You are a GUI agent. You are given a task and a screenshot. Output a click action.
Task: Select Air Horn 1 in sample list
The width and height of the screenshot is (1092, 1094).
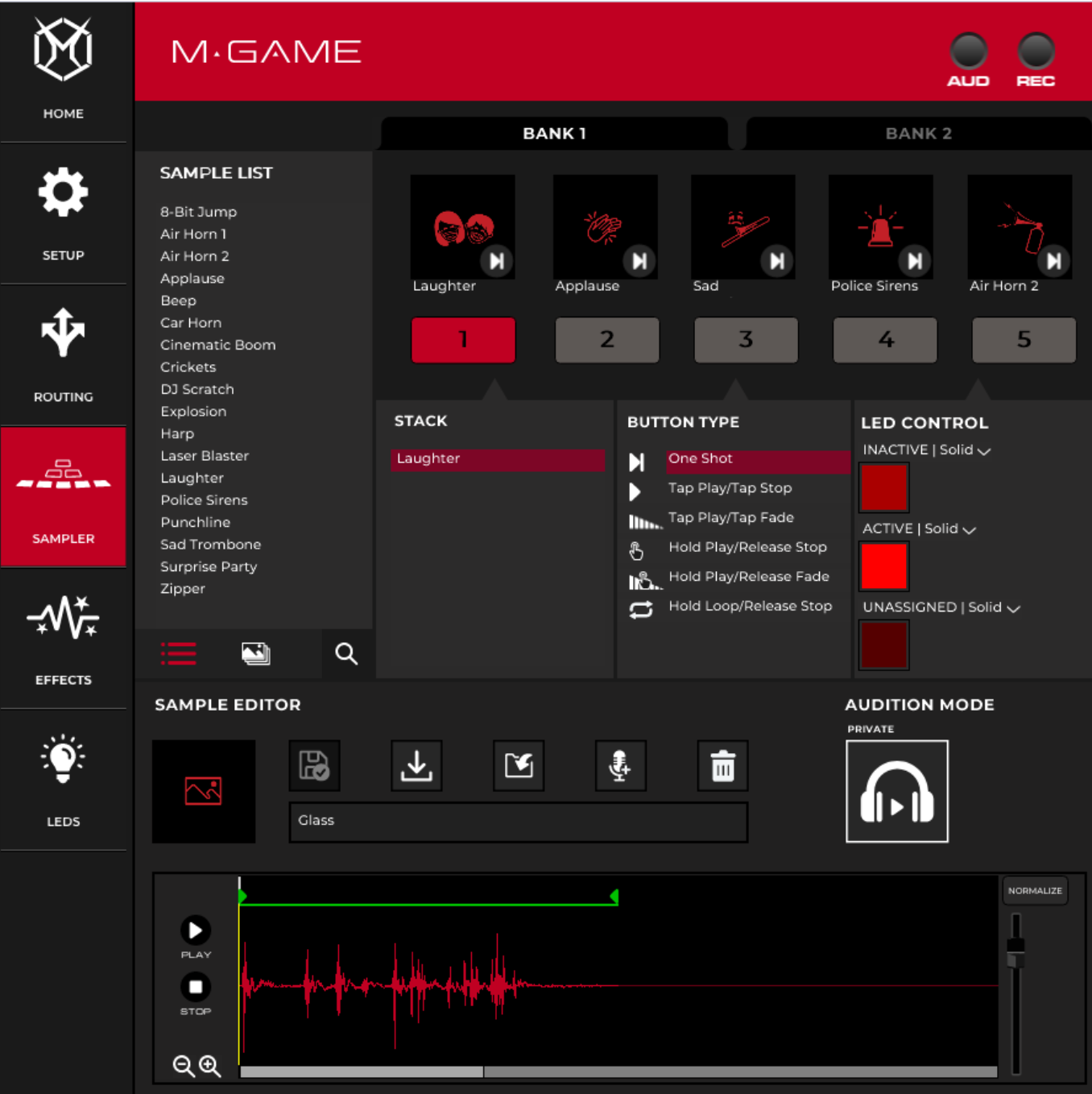[x=193, y=234]
